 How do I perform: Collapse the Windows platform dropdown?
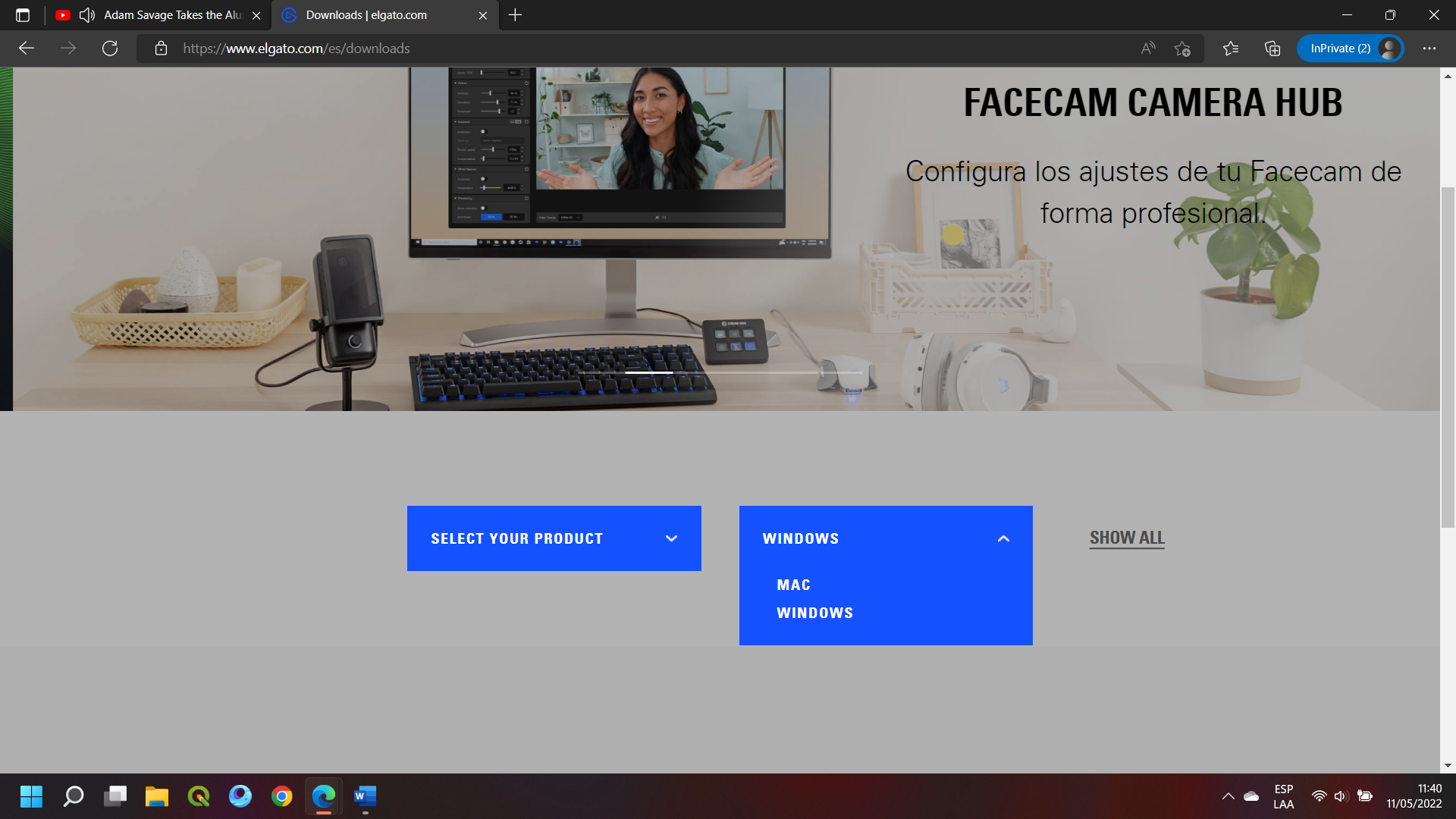pos(1003,538)
